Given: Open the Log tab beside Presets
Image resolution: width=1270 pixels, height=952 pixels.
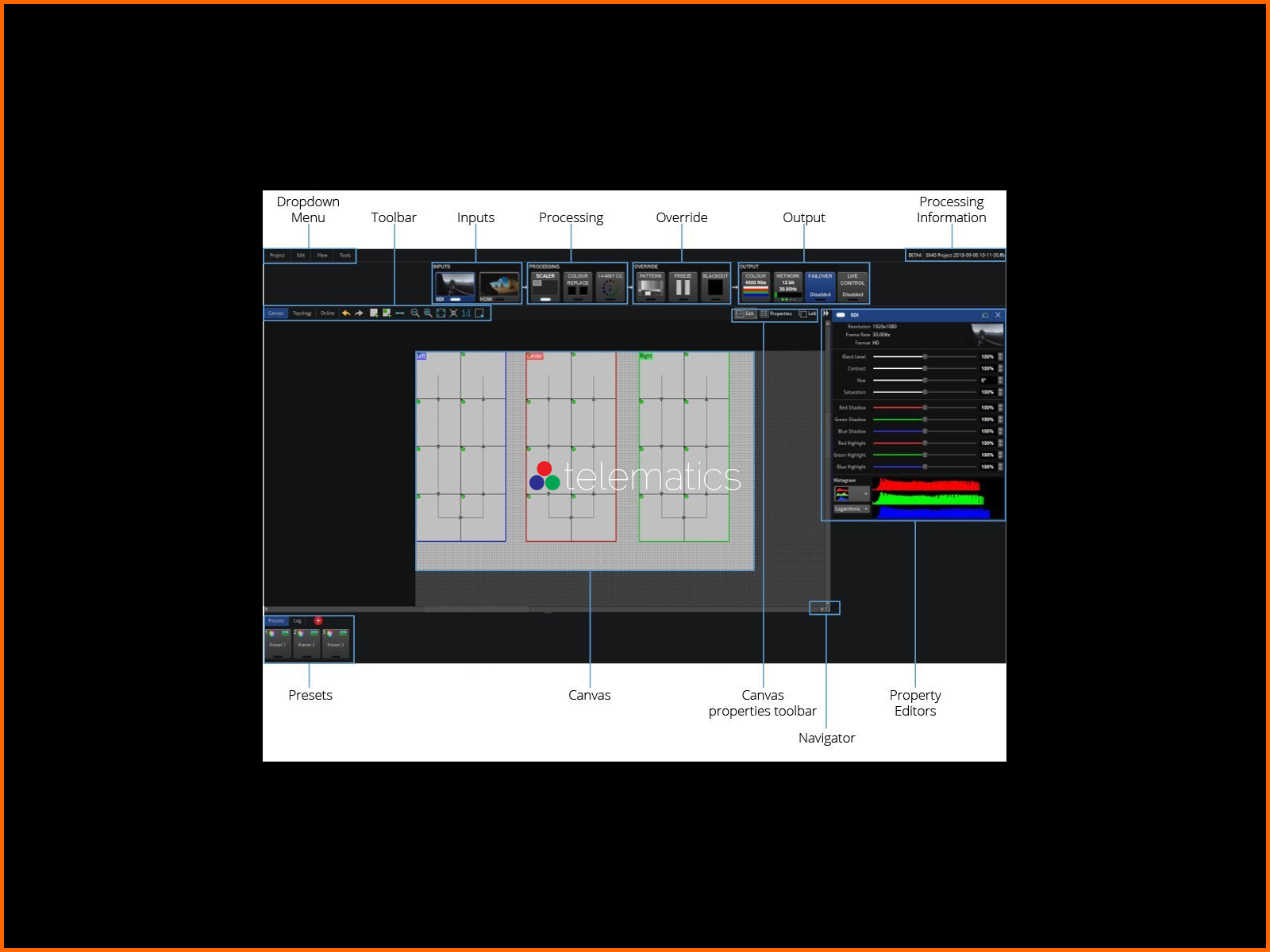Looking at the screenshot, I should (x=298, y=621).
